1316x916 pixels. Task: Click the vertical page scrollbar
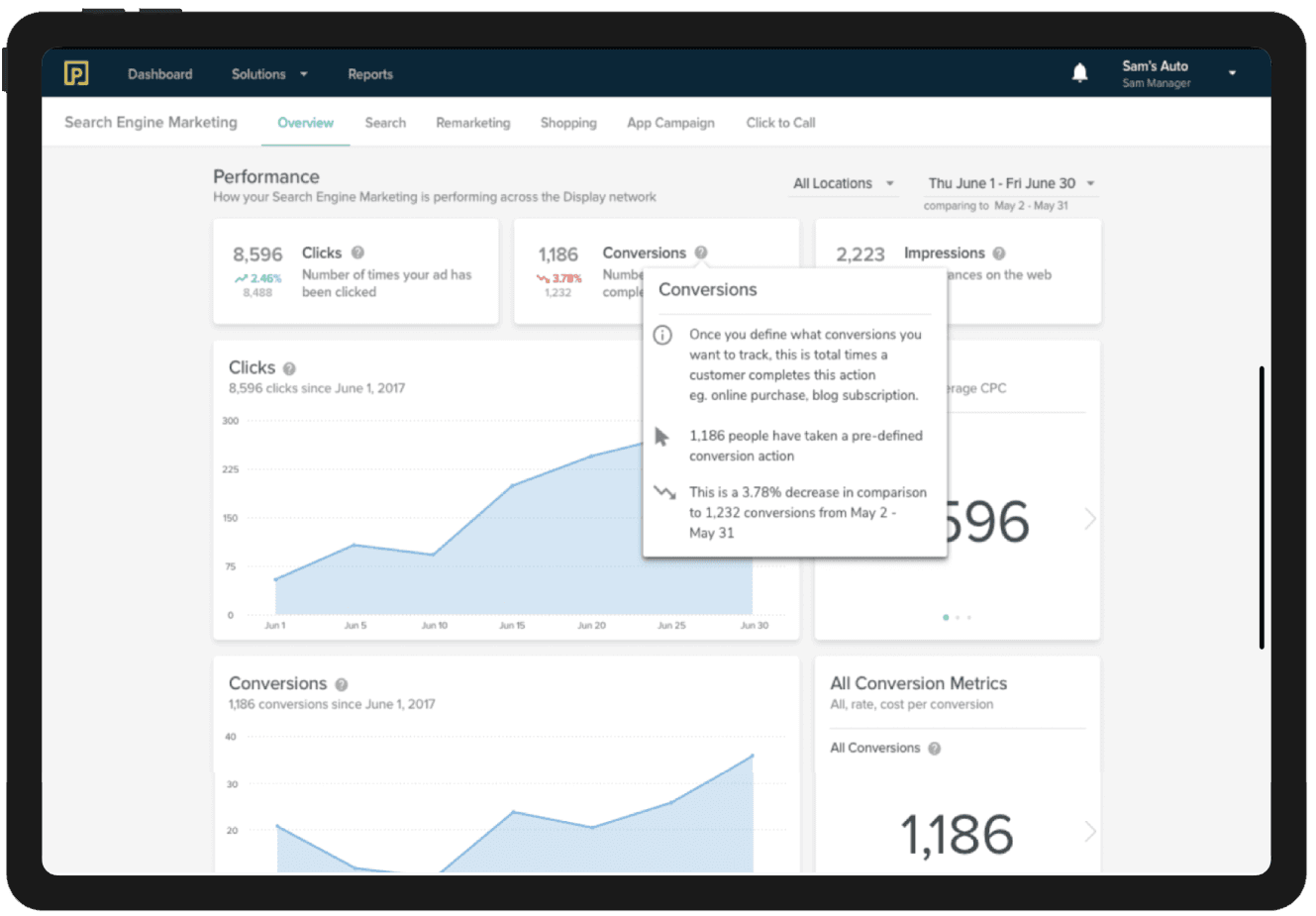coord(1262,507)
